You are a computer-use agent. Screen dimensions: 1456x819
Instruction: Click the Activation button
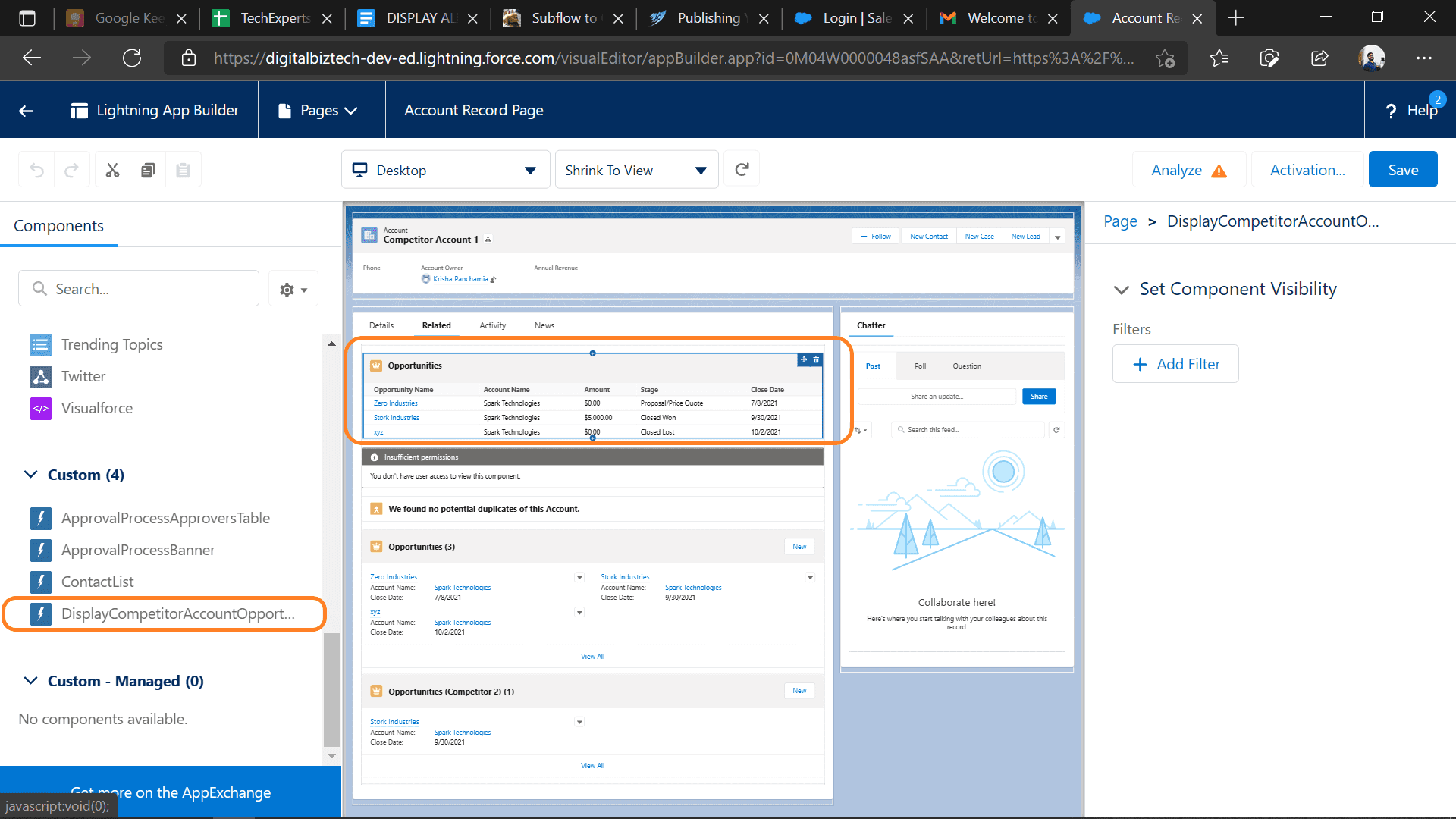pos(1307,170)
